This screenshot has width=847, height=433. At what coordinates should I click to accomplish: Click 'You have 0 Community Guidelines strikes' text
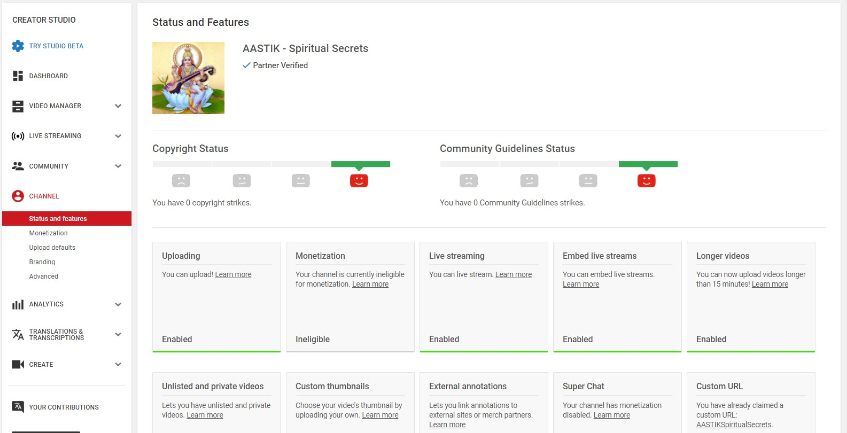[512, 204]
